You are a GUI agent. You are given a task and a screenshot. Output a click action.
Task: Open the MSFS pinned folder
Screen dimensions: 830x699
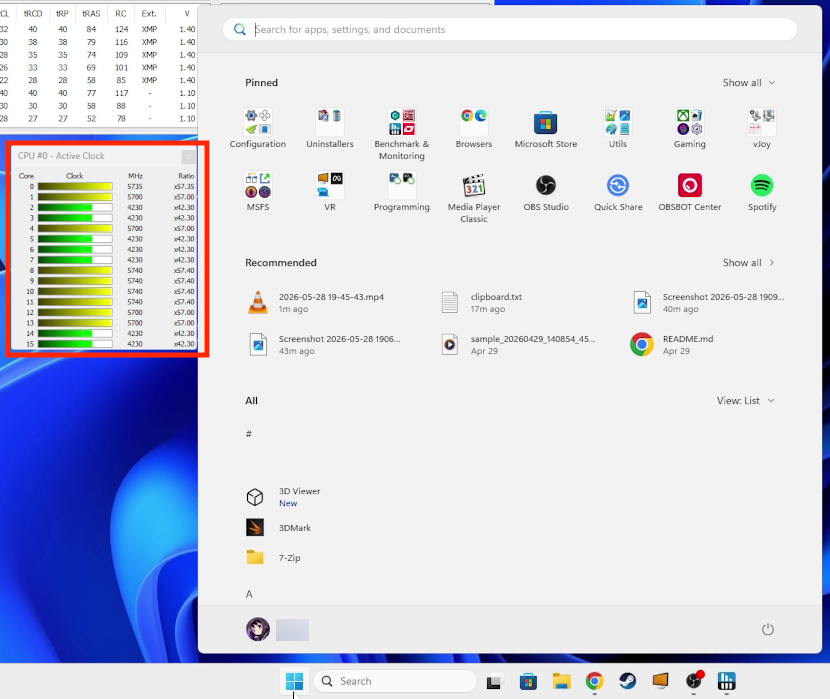tap(258, 192)
